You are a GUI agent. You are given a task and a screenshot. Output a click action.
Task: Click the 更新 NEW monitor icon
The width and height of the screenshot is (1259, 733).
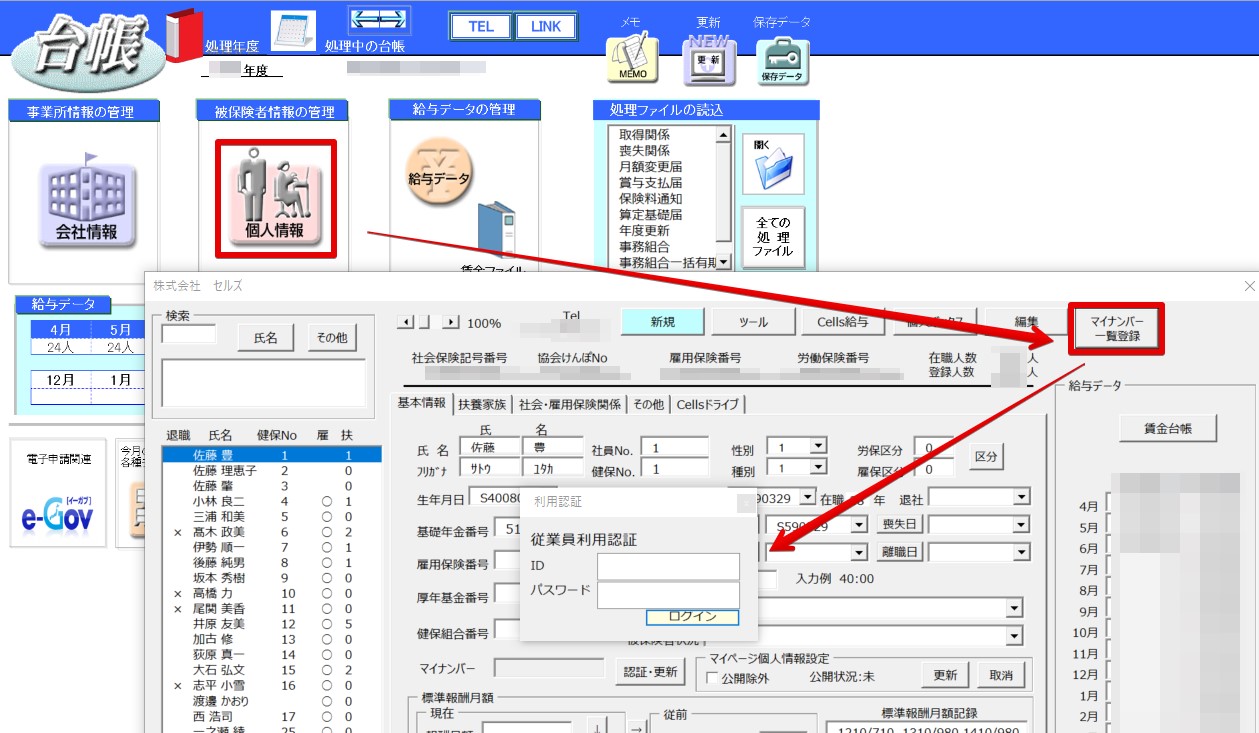708,59
